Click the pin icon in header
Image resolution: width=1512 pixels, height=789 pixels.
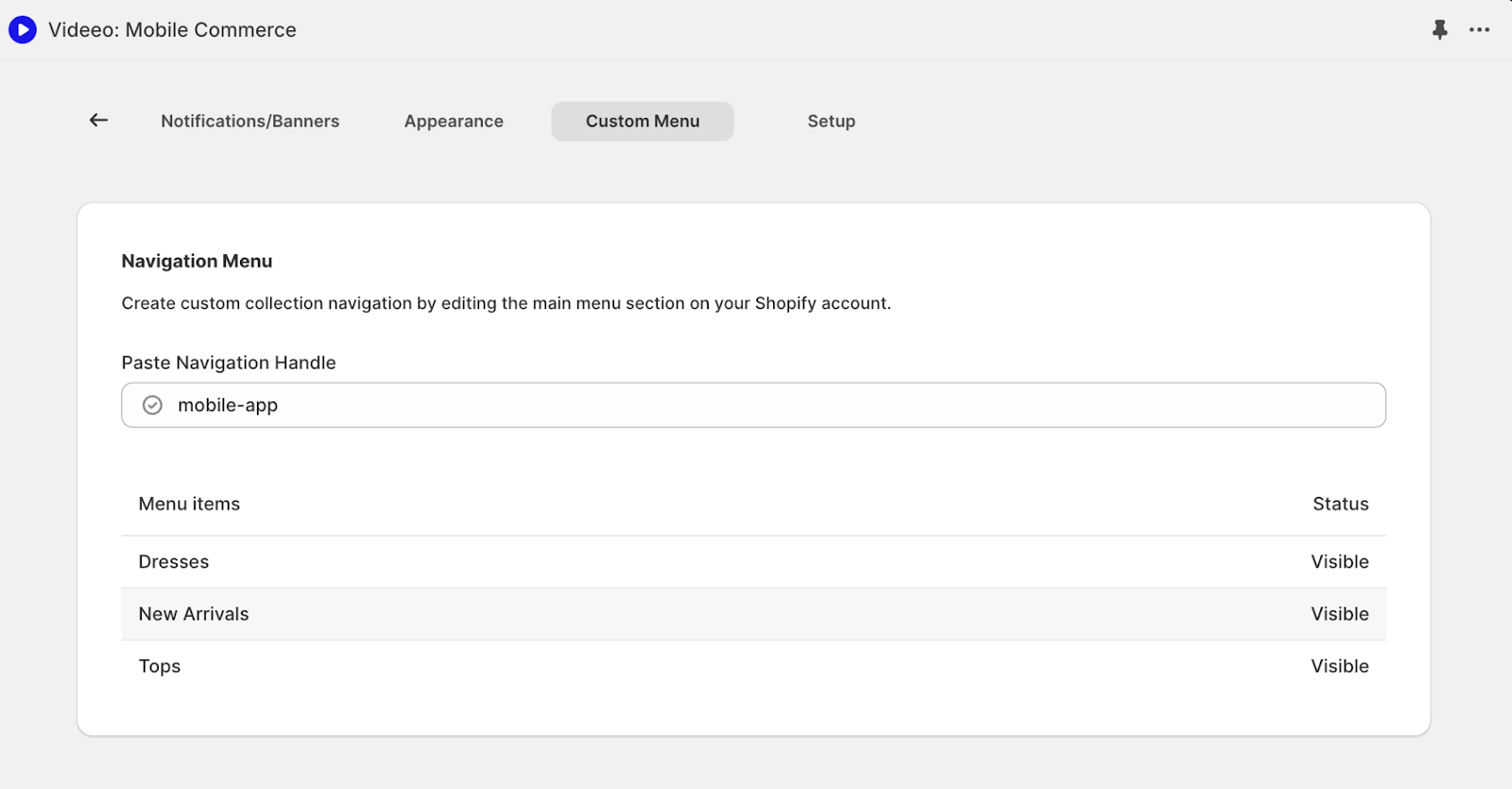point(1439,30)
